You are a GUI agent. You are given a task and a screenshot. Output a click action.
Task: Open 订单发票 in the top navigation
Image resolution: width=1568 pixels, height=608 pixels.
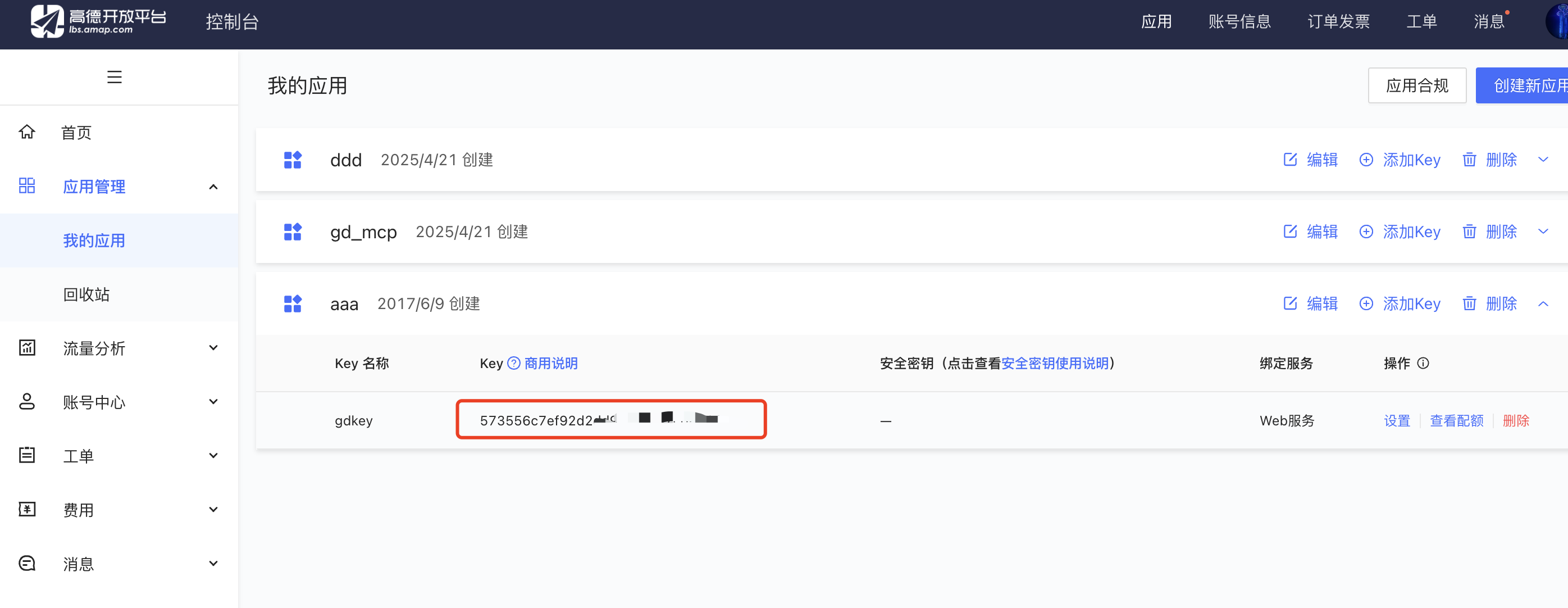(x=1338, y=22)
